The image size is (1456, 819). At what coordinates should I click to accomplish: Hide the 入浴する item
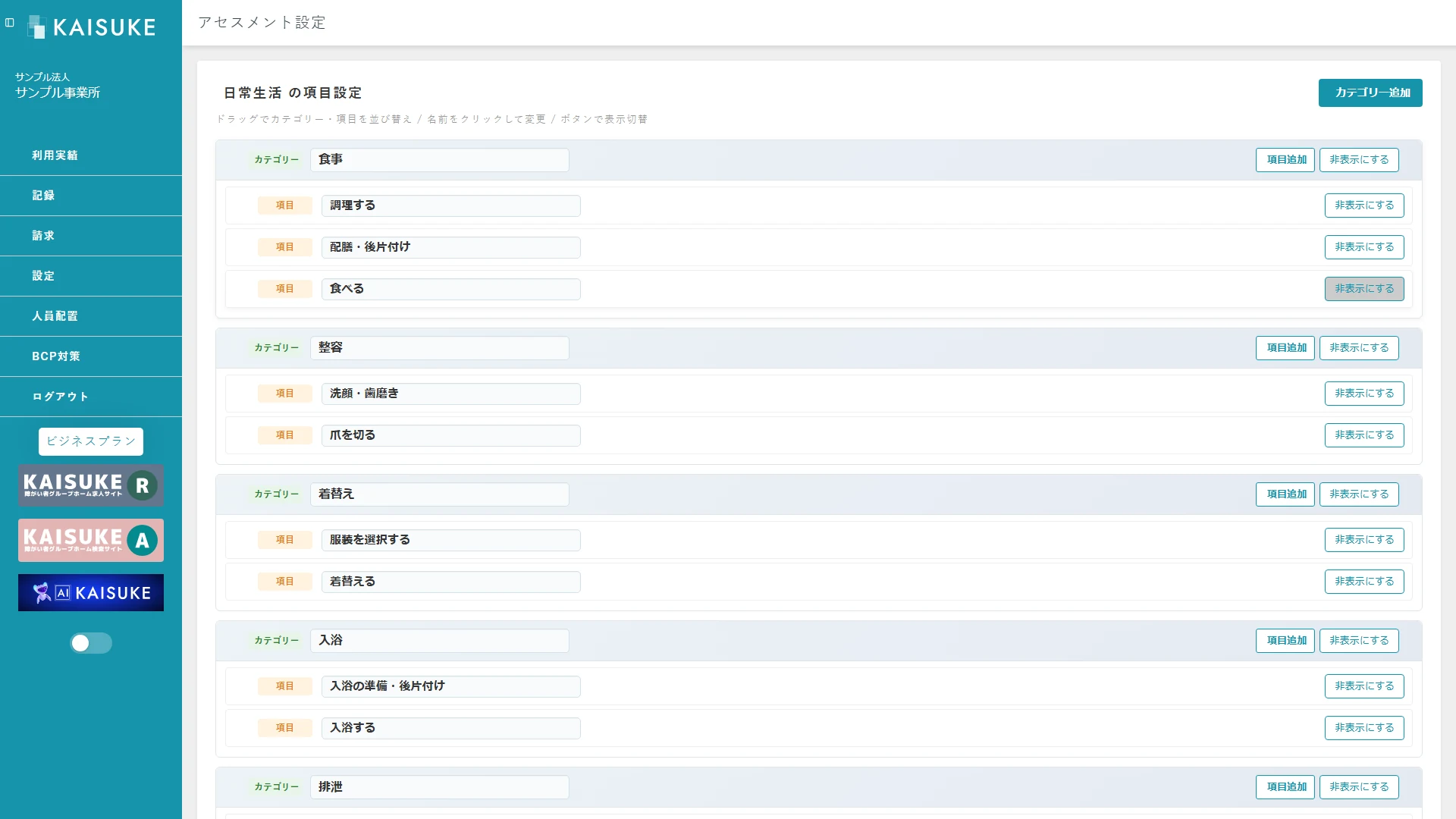tap(1364, 728)
